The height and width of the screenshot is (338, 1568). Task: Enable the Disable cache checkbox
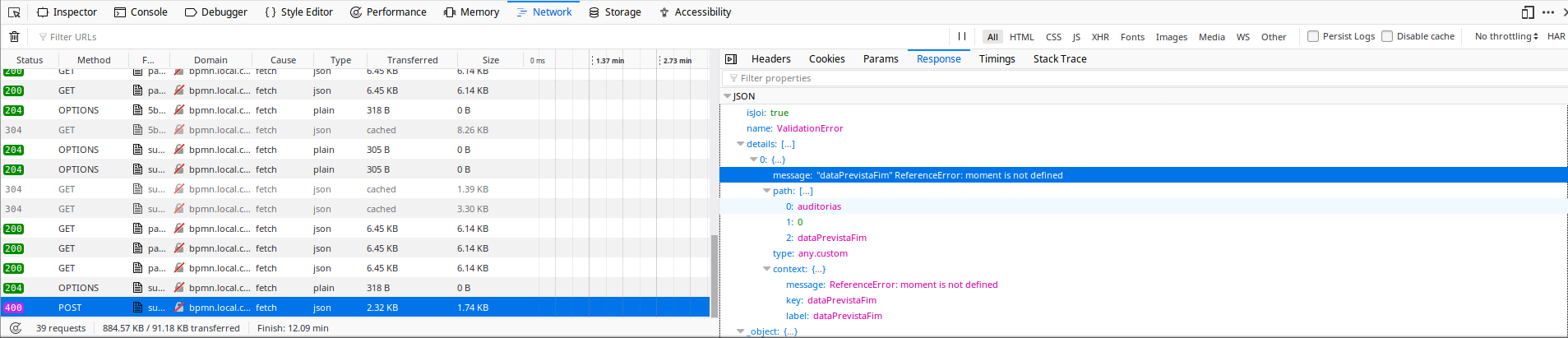click(x=1387, y=36)
